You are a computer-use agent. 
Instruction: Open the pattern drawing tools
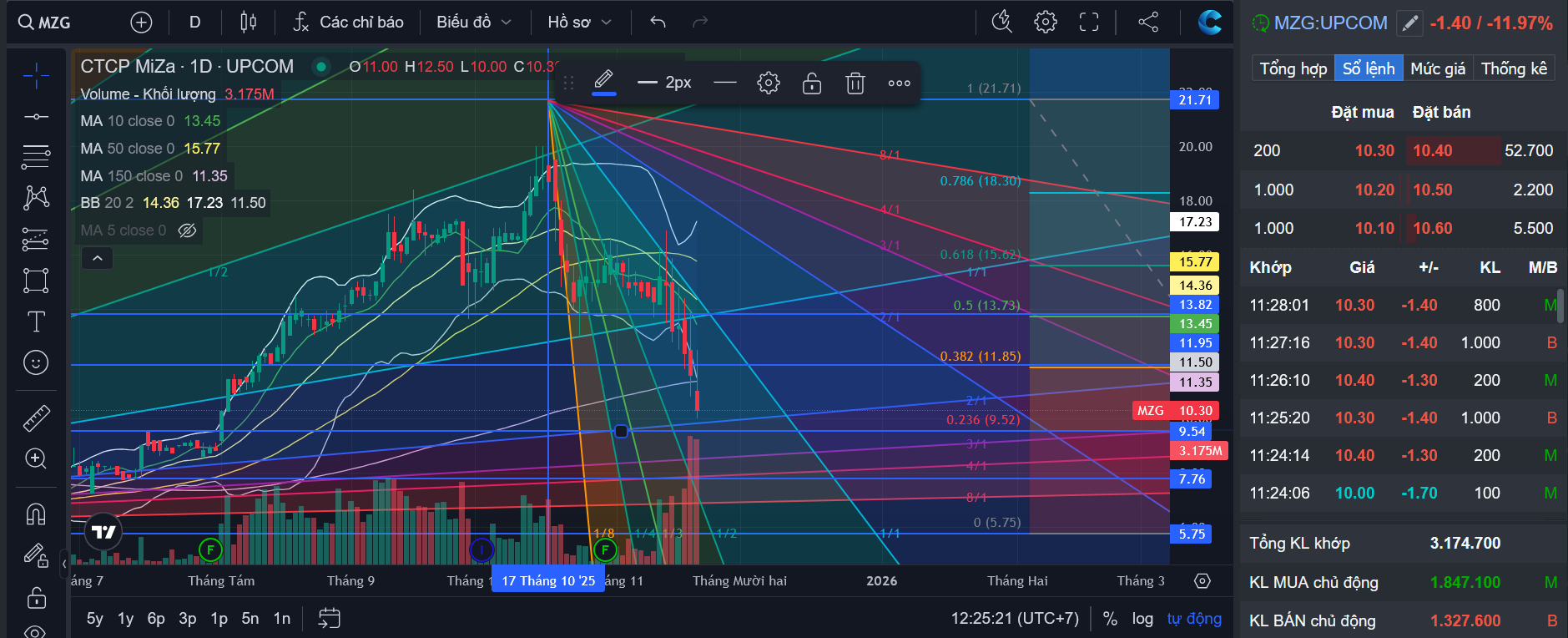[36, 198]
